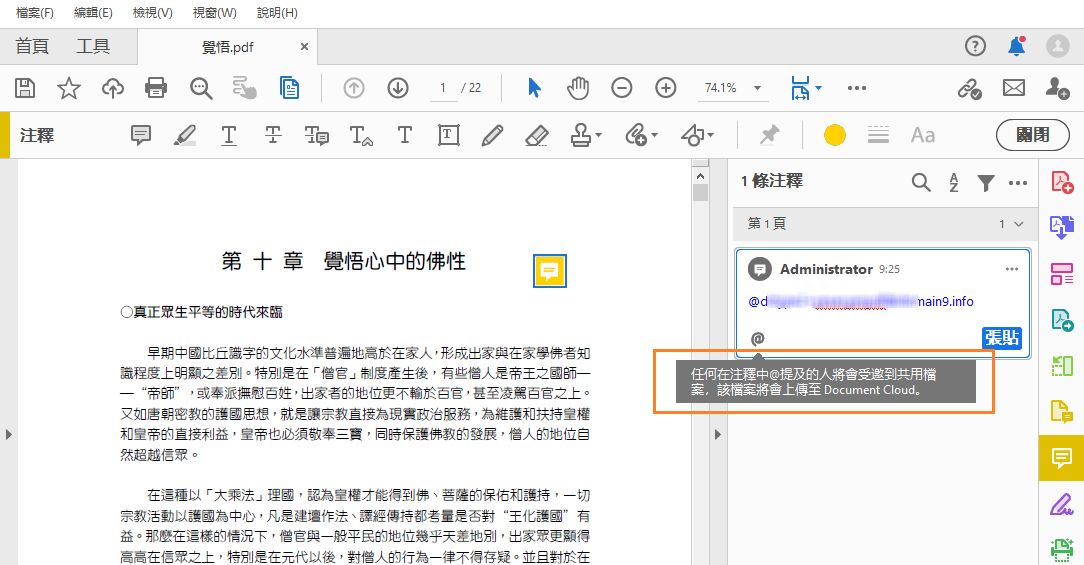The image size is (1084, 565).
Task: Select the highlight text tool
Action: tap(185, 135)
